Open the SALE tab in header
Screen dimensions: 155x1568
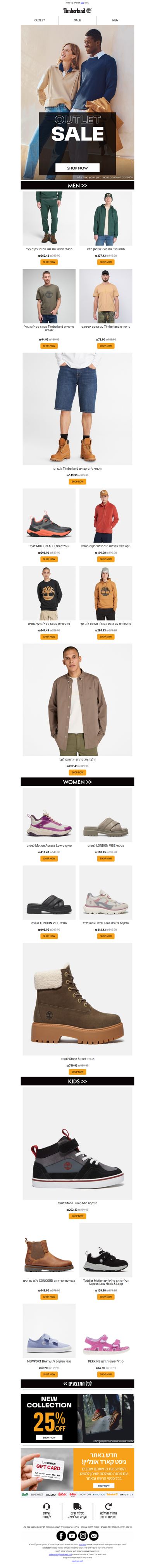[x=77, y=20]
